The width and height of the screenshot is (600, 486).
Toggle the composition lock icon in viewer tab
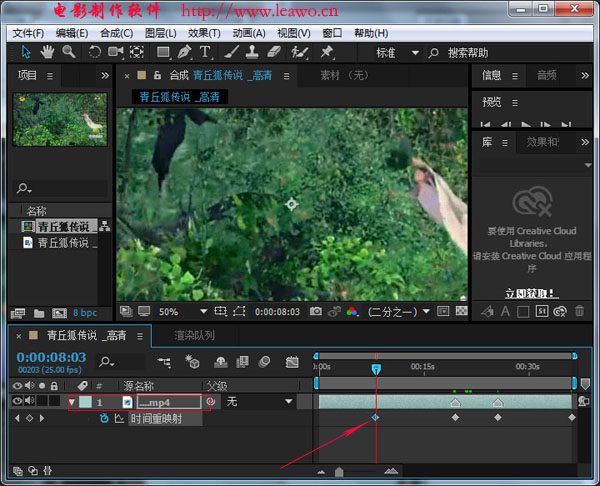point(157,75)
